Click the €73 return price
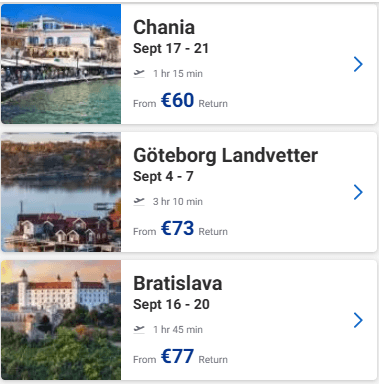 tap(177, 228)
